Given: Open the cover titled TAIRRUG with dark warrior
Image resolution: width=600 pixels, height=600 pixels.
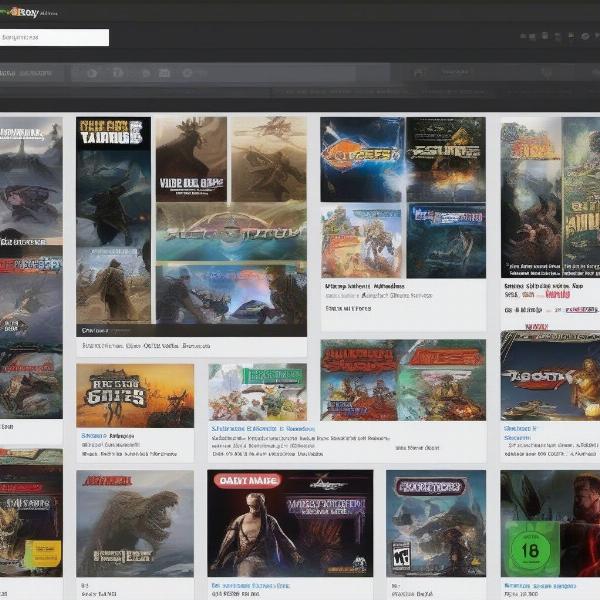Looking at the screenshot, I should pyautogui.click(x=113, y=181).
